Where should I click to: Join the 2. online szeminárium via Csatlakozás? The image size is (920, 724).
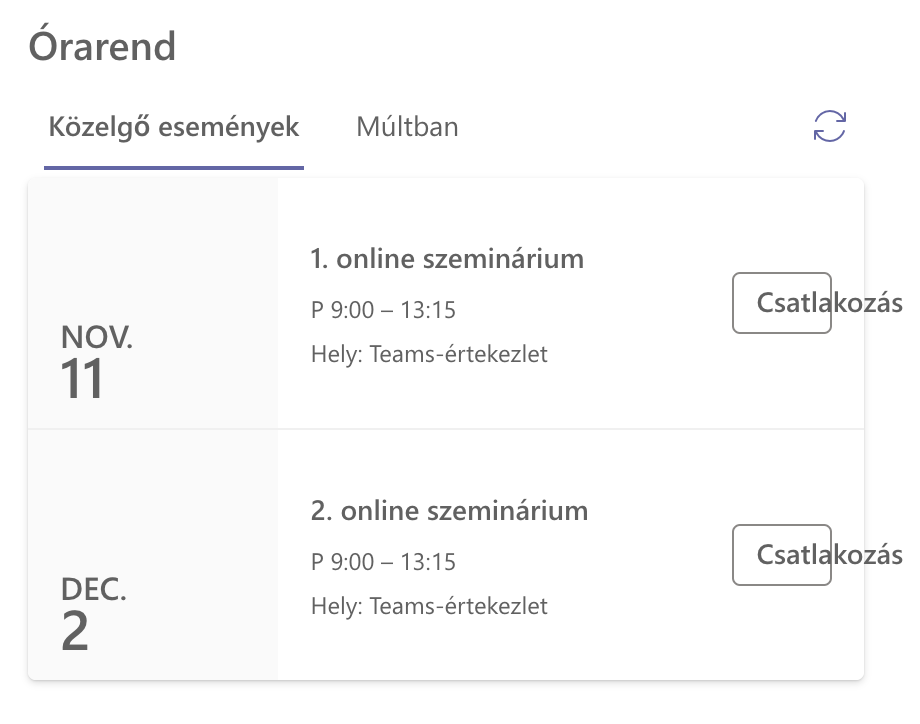click(x=782, y=554)
